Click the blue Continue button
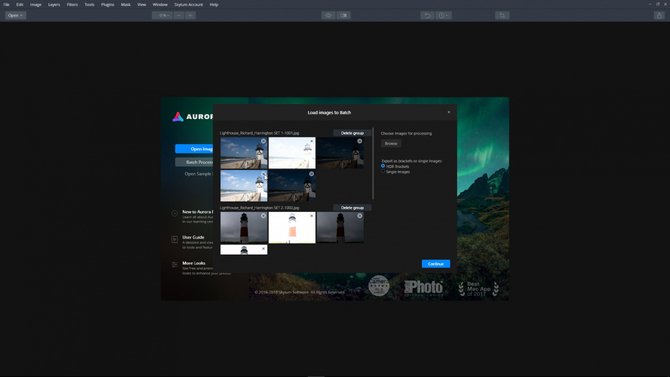 [x=436, y=264]
